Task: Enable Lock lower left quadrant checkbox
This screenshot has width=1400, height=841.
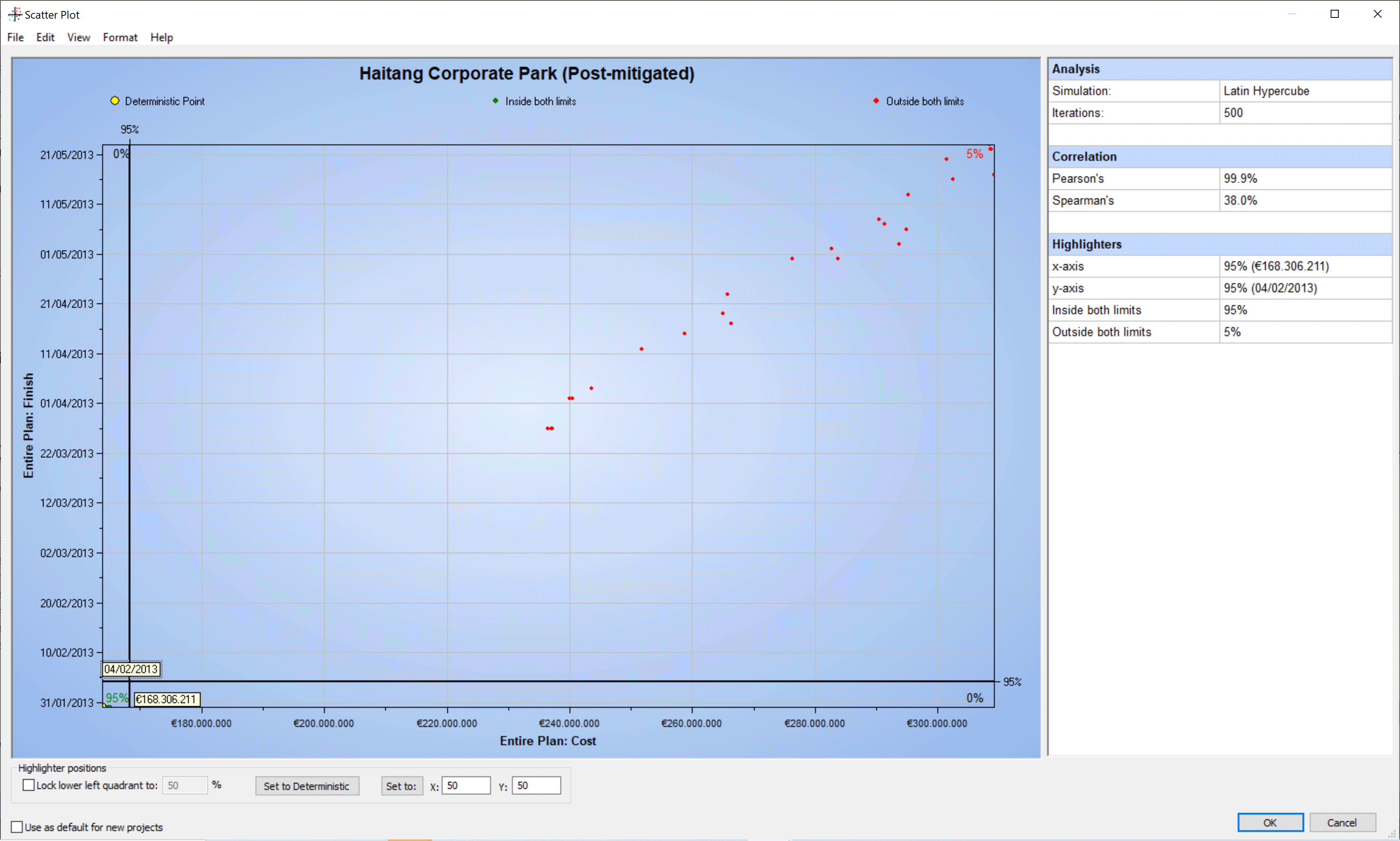Action: point(28,785)
